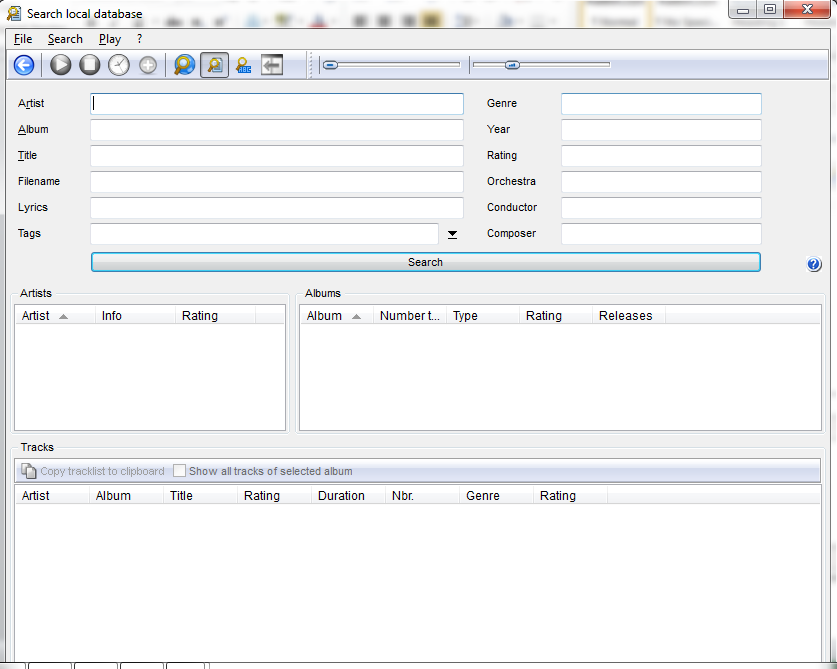The height and width of the screenshot is (669, 837).
Task: Click Copy tracklist to clipboard
Action: (x=93, y=471)
